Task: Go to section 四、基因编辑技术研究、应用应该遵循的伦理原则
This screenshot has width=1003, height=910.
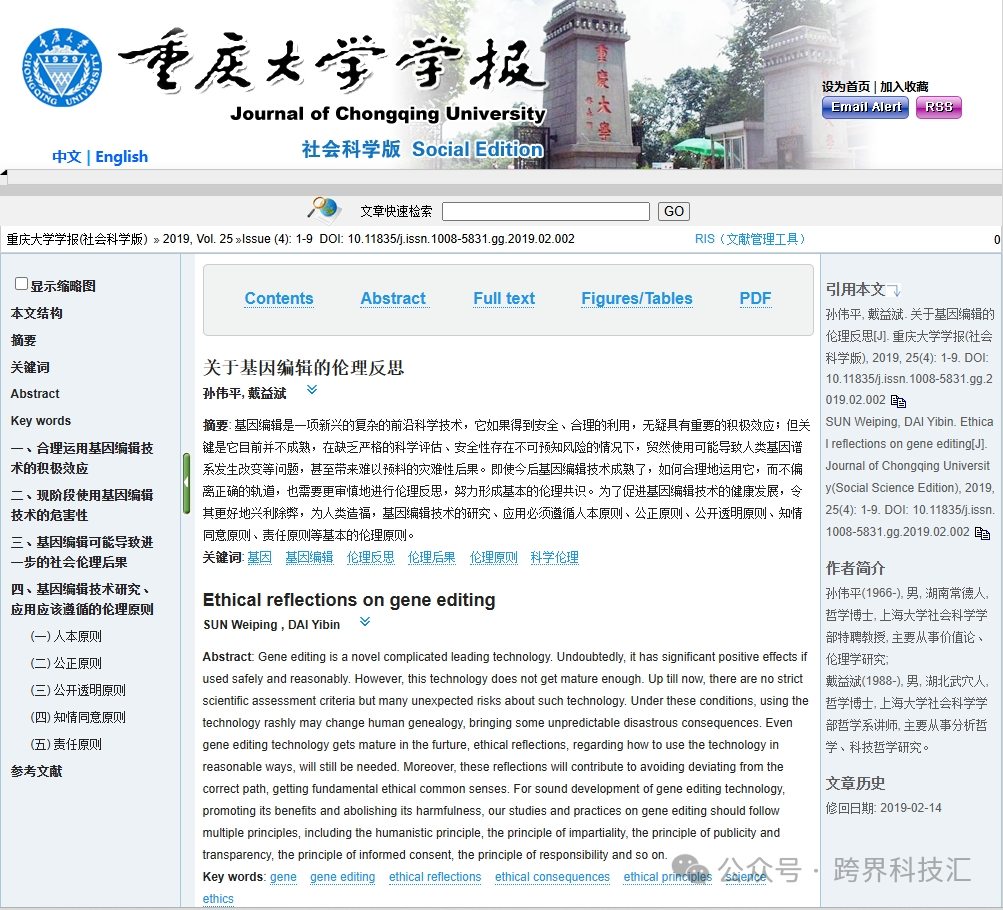Action: click(x=82, y=599)
